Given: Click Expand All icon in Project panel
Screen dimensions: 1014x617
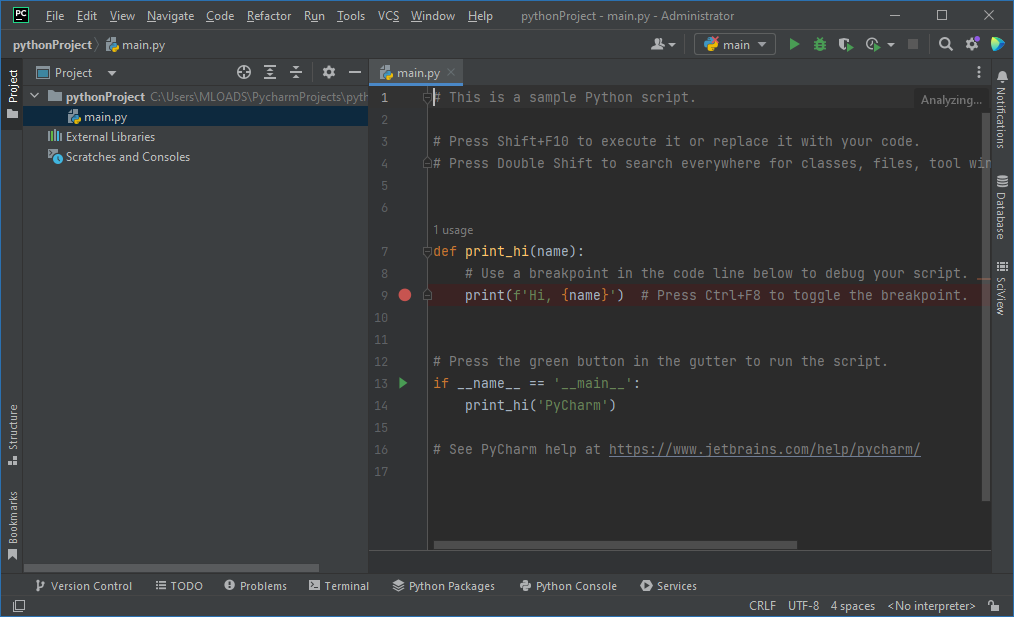Looking at the screenshot, I should [x=270, y=72].
